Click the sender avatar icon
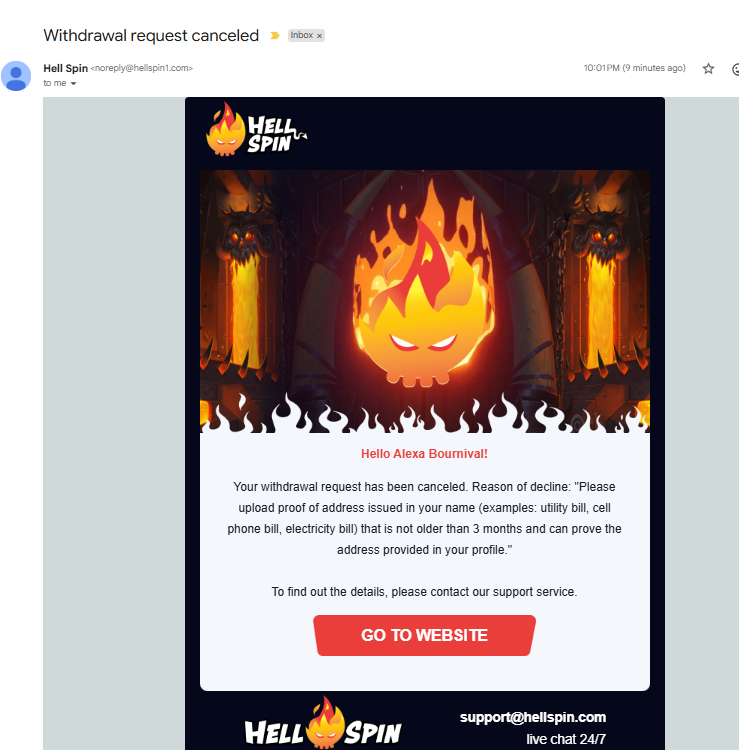This screenshot has height=750, width=739. [x=16, y=76]
